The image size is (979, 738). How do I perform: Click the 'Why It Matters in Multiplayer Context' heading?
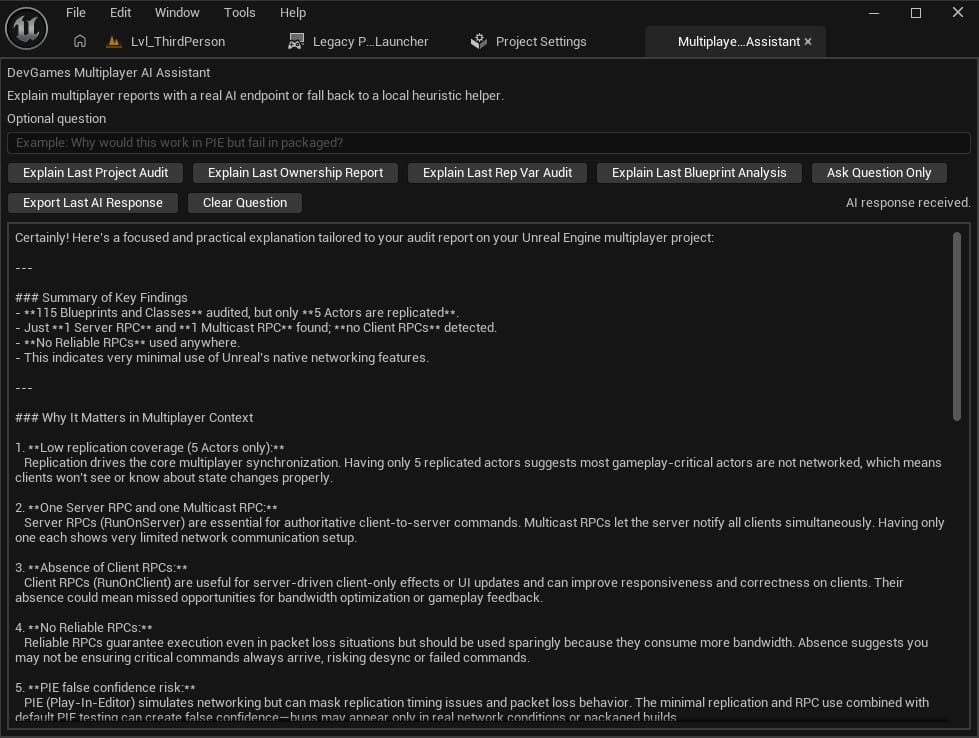point(134,418)
